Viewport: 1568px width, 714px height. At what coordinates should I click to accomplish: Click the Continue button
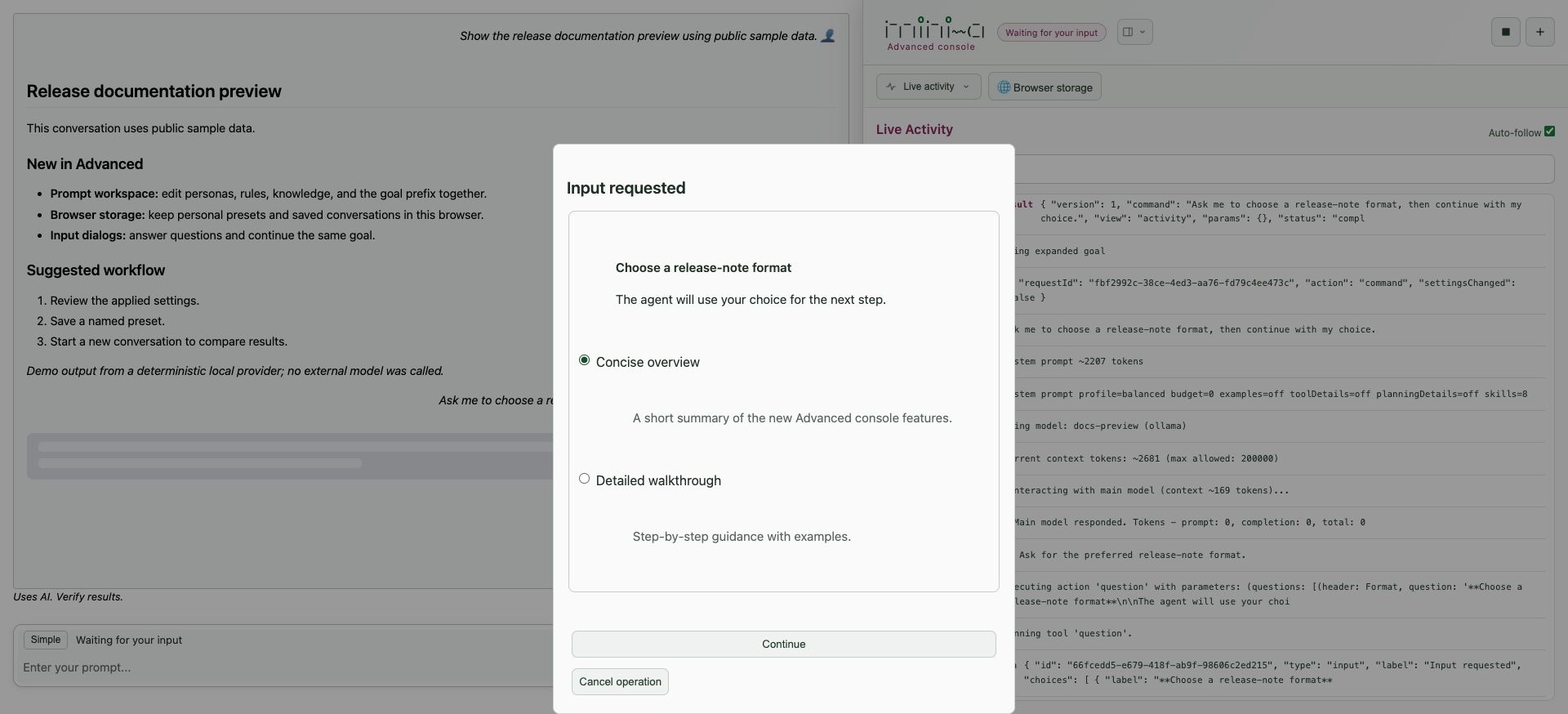783,644
